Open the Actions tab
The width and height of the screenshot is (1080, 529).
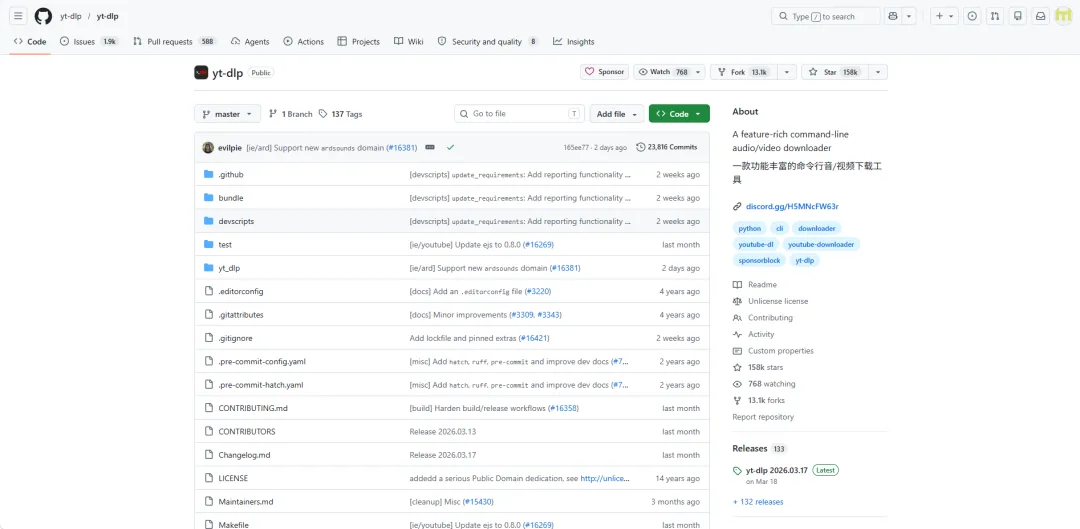303,41
